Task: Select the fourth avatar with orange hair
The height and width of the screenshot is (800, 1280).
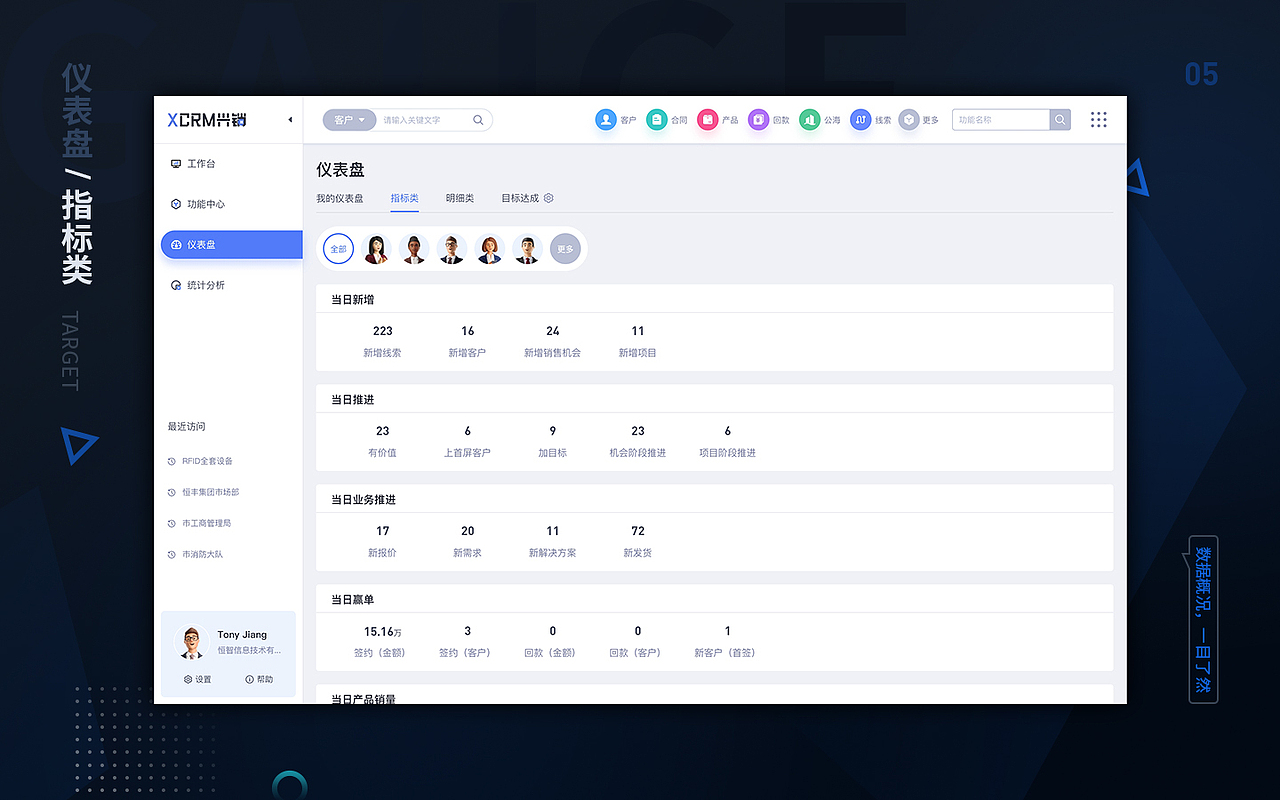Action: click(x=490, y=249)
